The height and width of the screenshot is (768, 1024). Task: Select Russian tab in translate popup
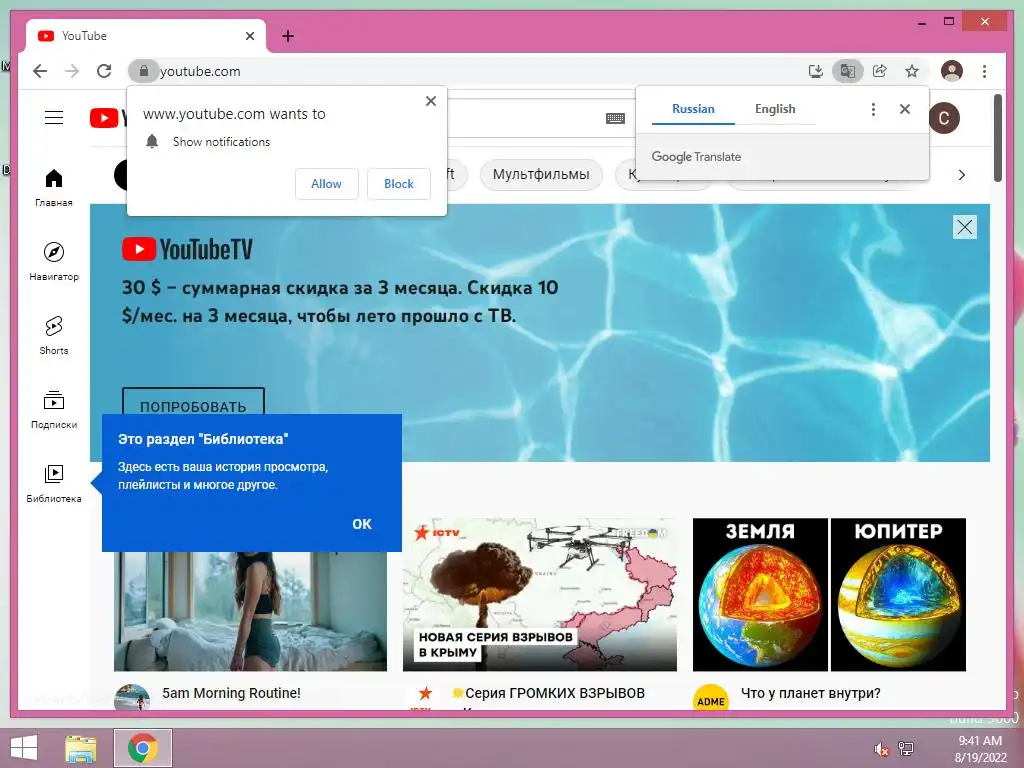[693, 109]
